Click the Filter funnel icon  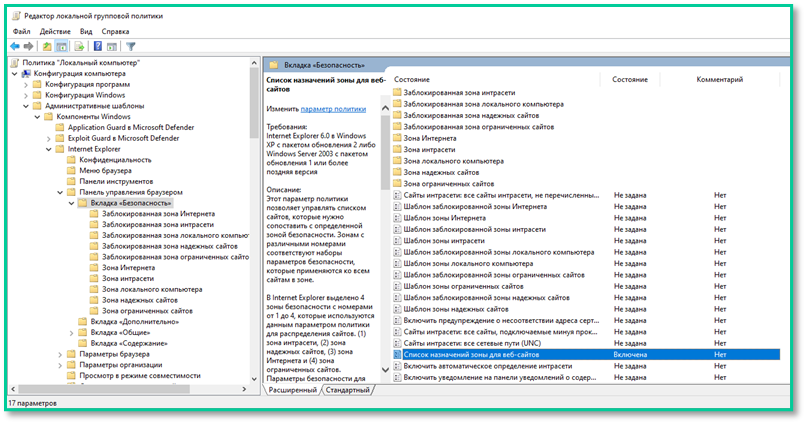tap(131, 46)
